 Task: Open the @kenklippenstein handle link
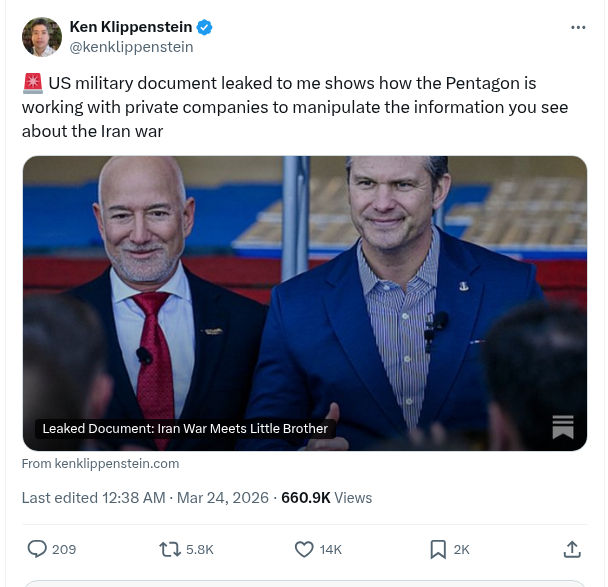[x=131, y=47]
